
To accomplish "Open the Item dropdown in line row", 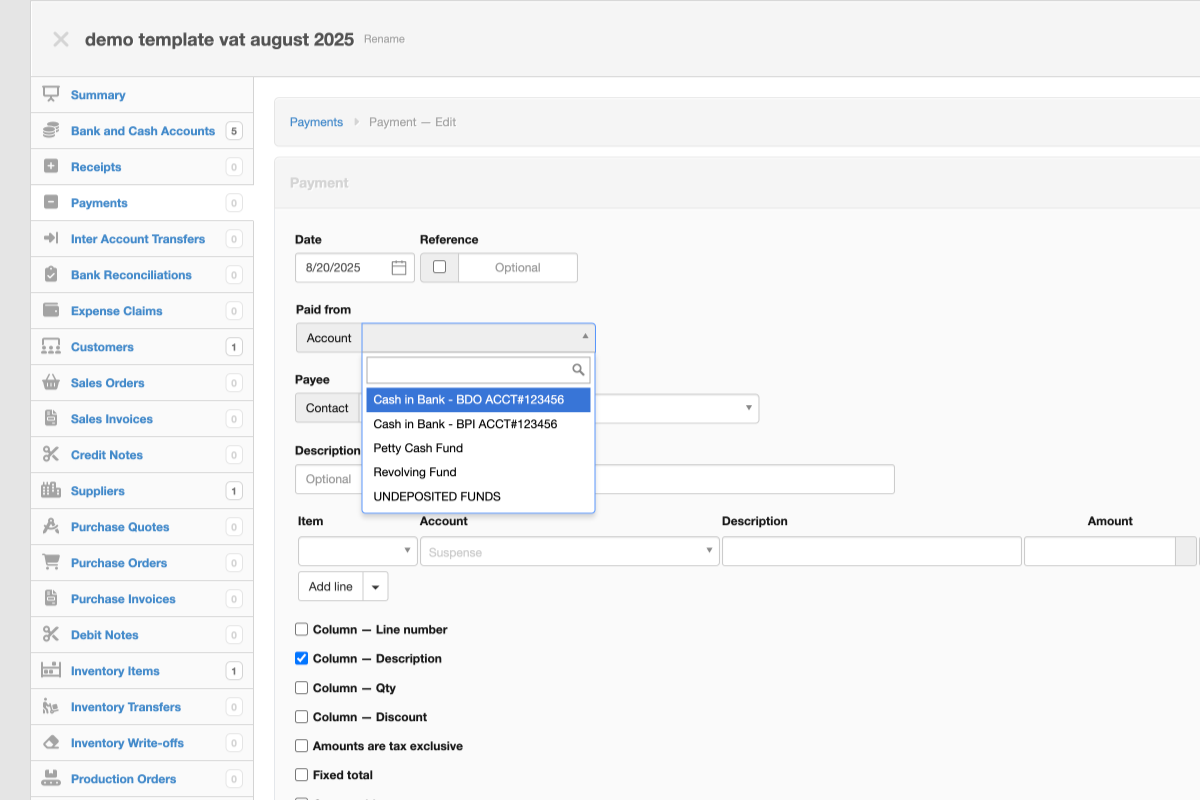I will (358, 552).
